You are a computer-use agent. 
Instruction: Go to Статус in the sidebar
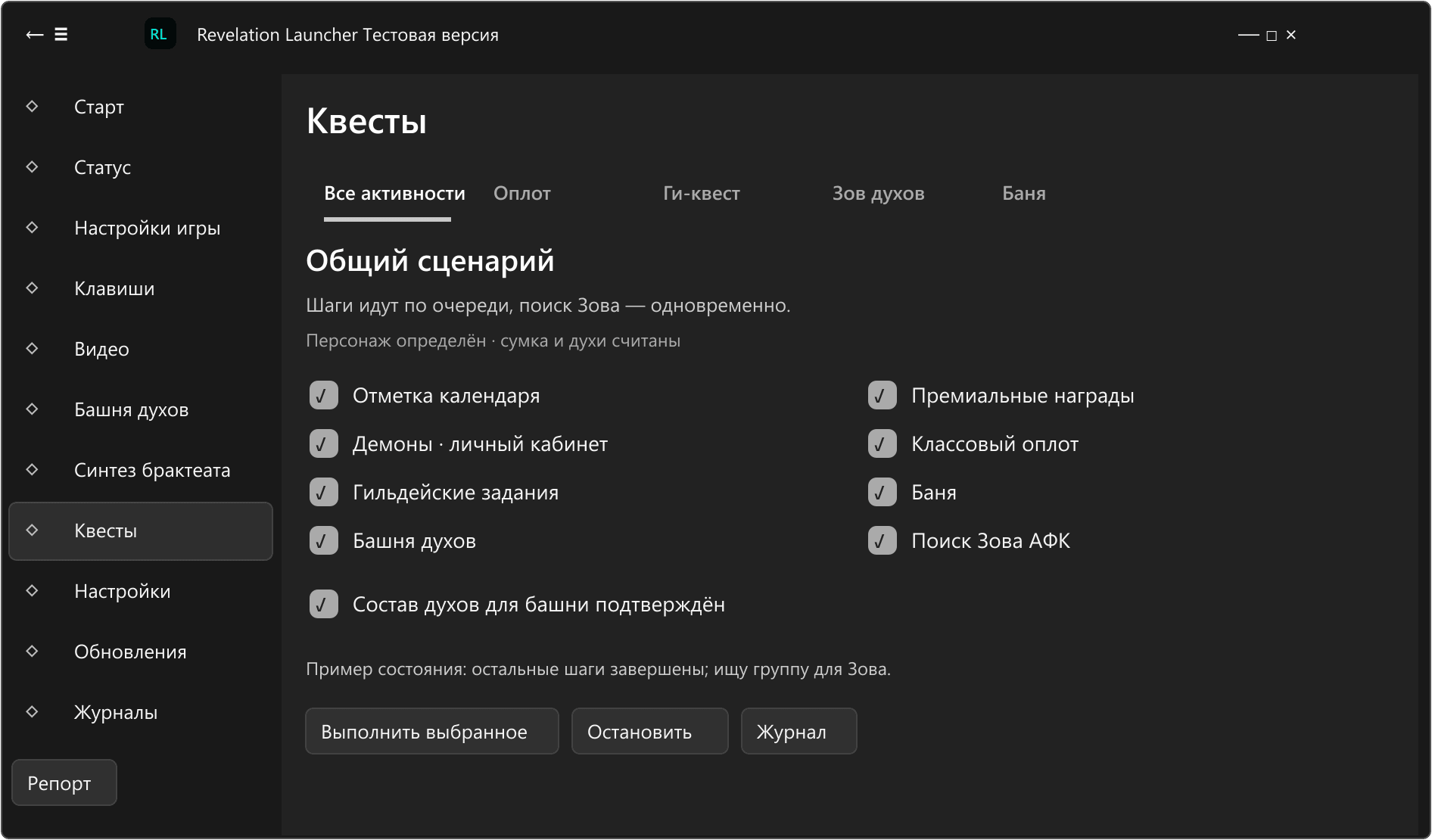coord(141,167)
